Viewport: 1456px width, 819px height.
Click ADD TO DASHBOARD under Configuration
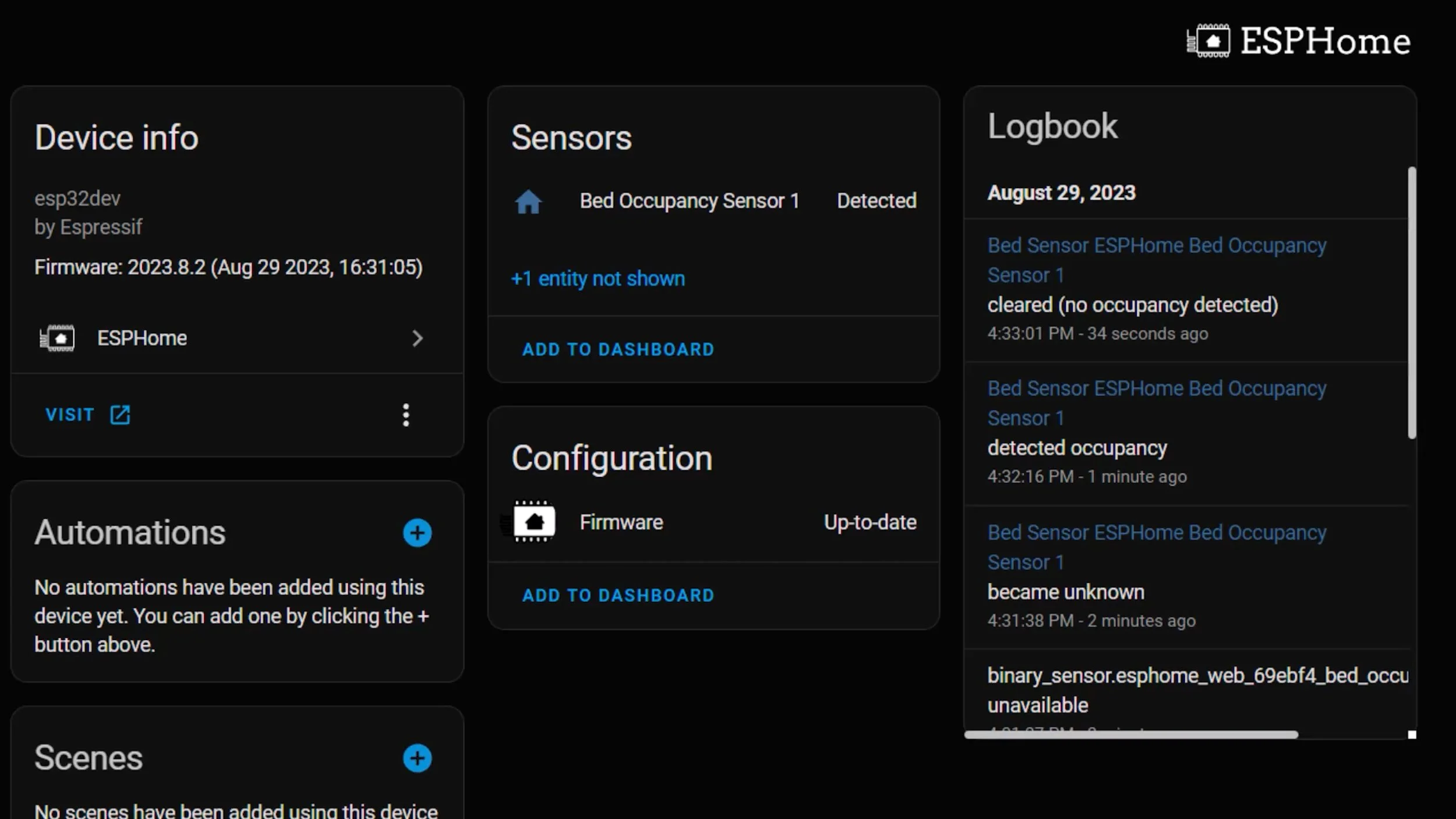click(618, 595)
